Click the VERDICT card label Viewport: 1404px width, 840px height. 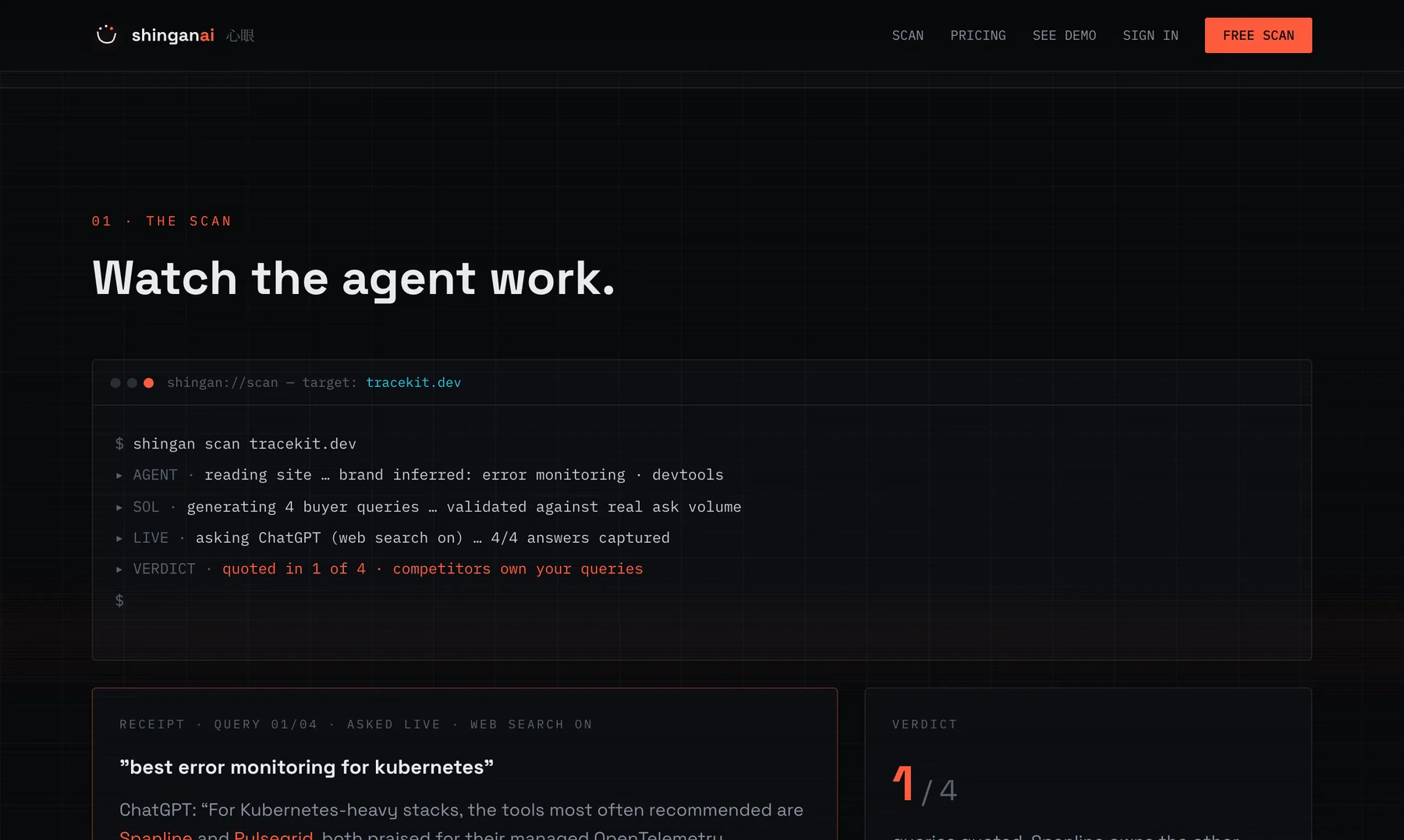coord(924,725)
